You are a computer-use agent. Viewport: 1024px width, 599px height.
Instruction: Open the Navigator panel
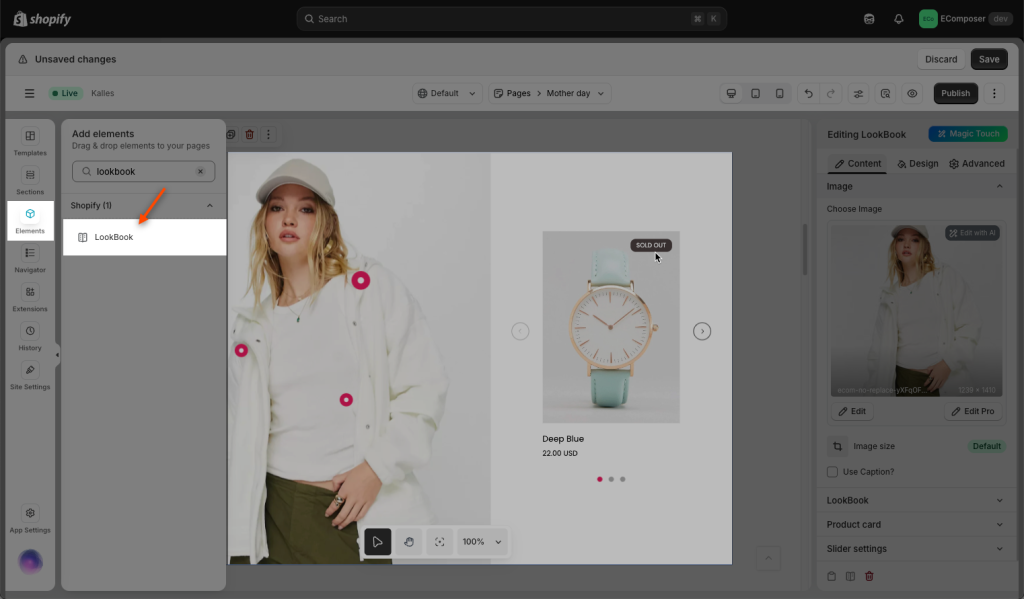click(x=30, y=259)
